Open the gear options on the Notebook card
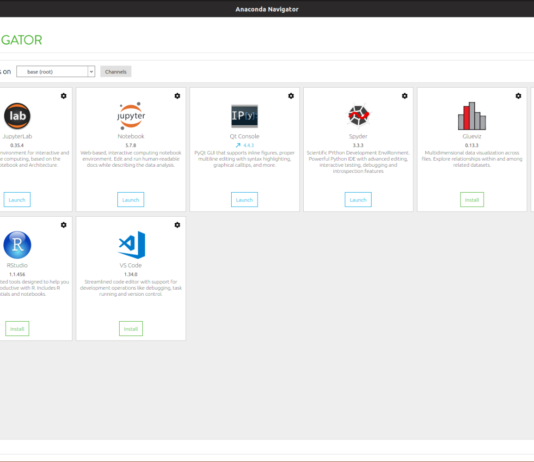Image resolution: width=534 pixels, height=462 pixels. [x=177, y=96]
